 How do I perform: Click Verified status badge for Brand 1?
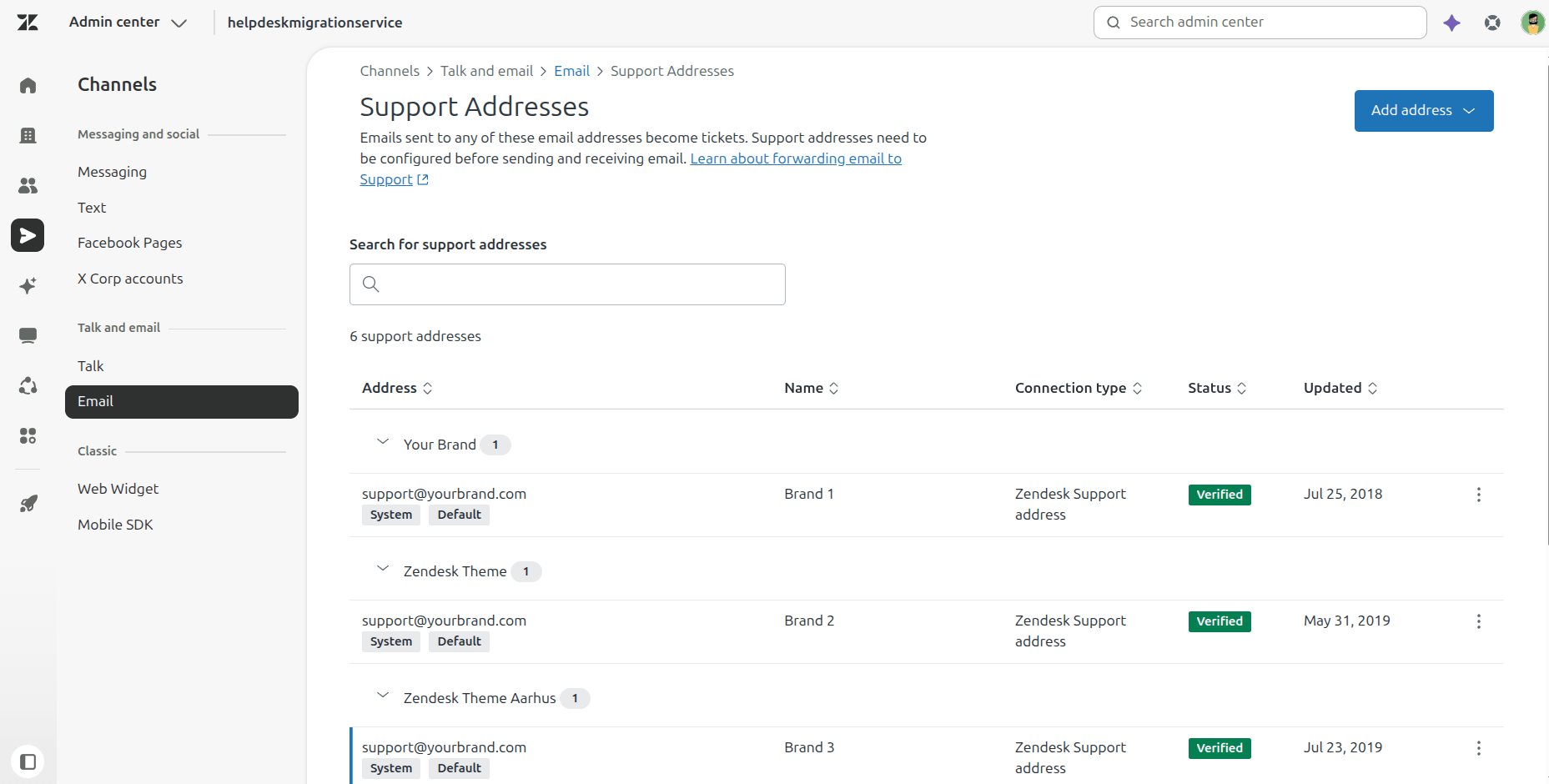[1220, 495]
